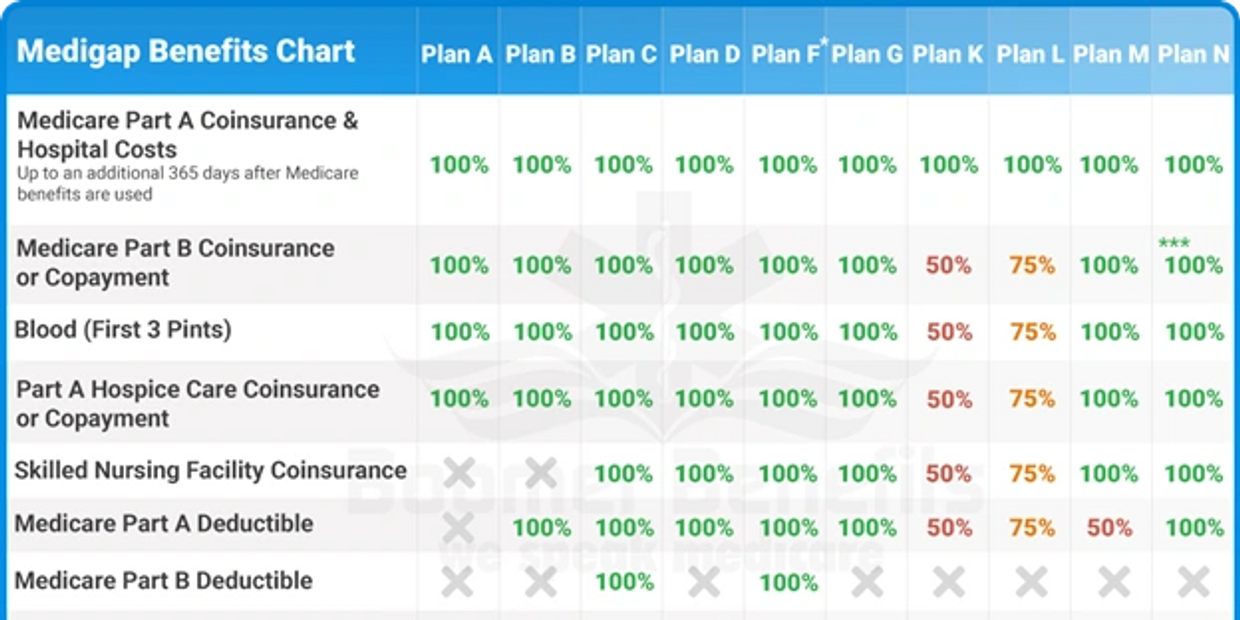This screenshot has height=620, width=1240.
Task: Click the X under Plan M Part B Deductible
Action: tap(1113, 581)
